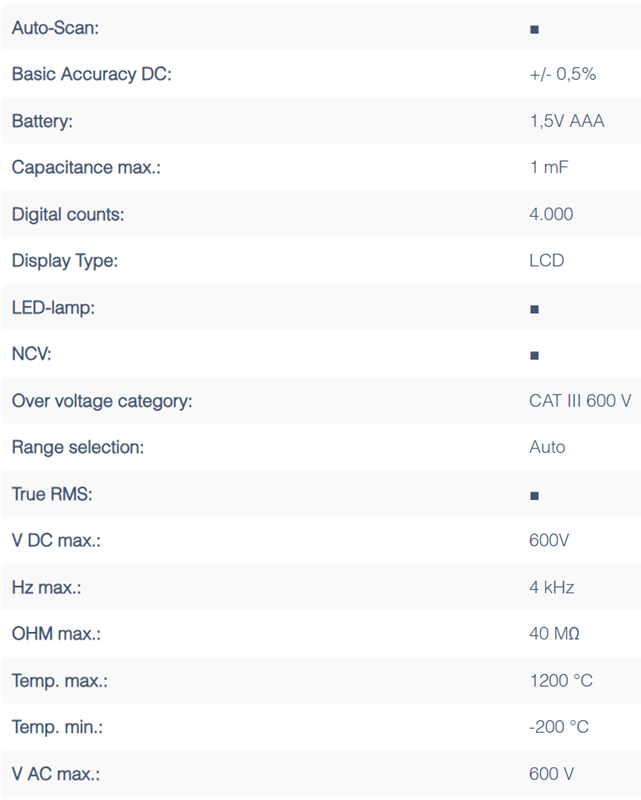This screenshot has width=641, height=800.
Task: Click the True RMS square marker
Action: [534, 495]
